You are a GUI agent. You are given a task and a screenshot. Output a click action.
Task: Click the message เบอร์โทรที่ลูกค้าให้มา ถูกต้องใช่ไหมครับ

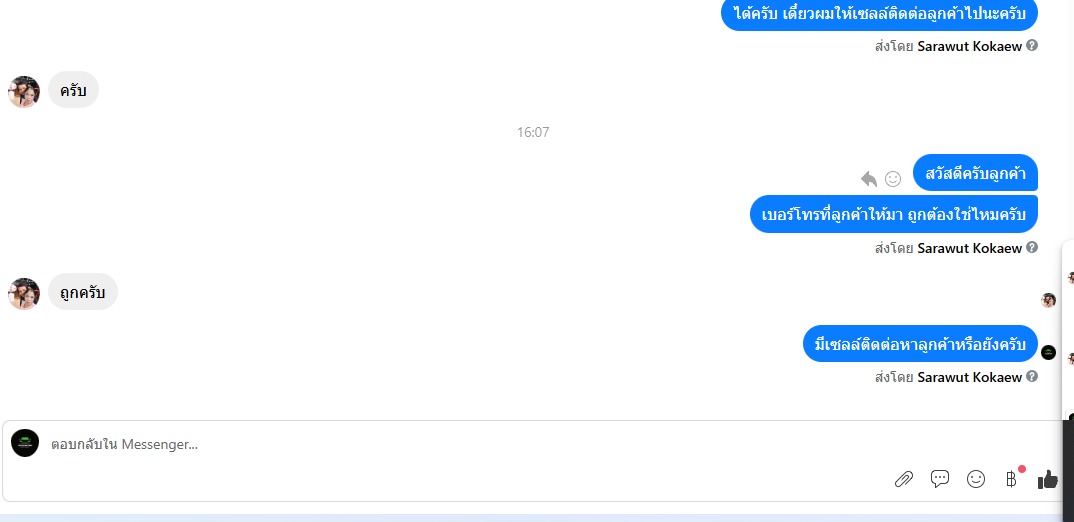click(893, 214)
